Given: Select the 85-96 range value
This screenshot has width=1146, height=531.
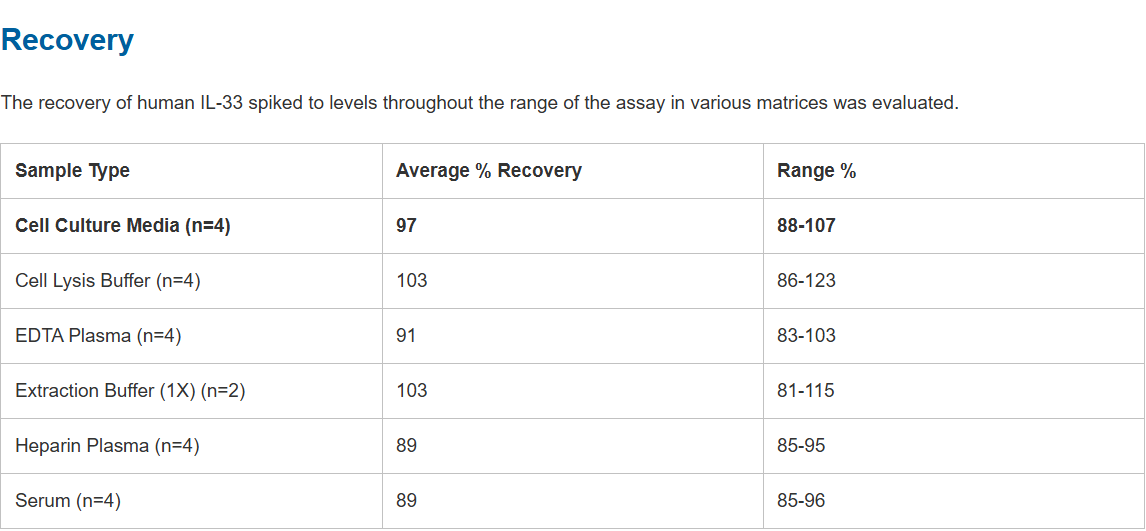Looking at the screenshot, I should 801,501.
